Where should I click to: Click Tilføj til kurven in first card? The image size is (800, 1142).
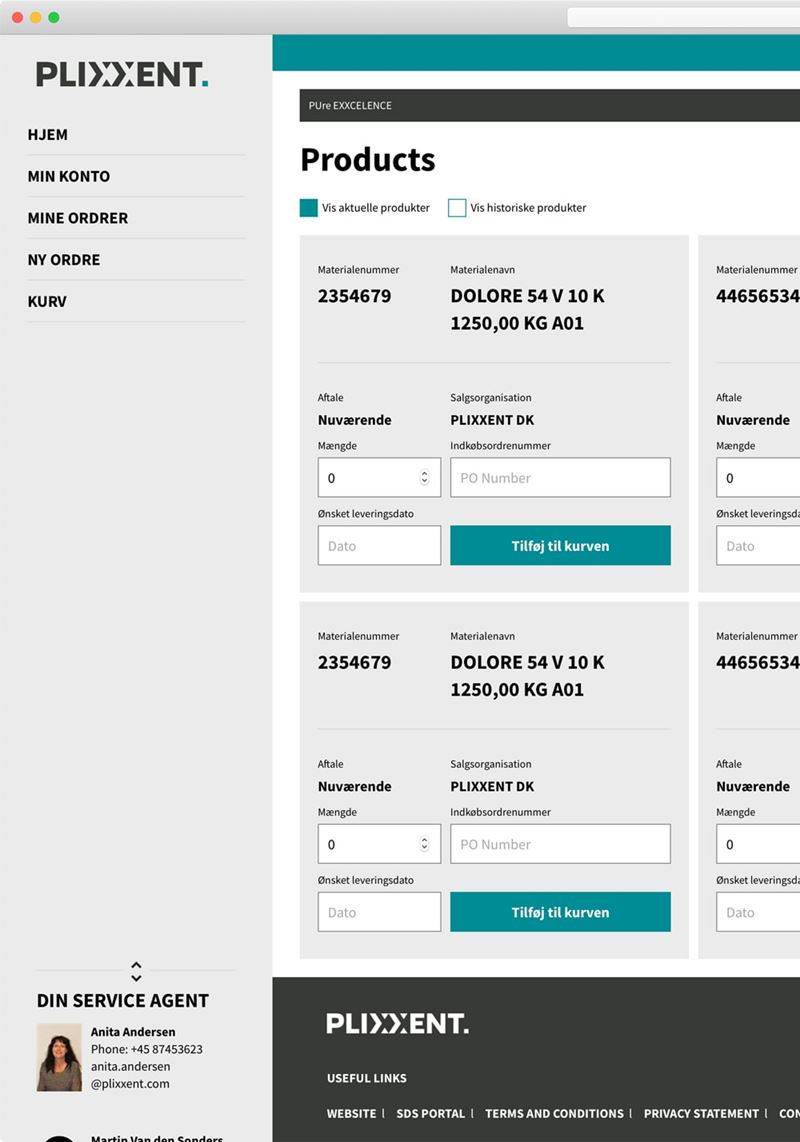(560, 546)
